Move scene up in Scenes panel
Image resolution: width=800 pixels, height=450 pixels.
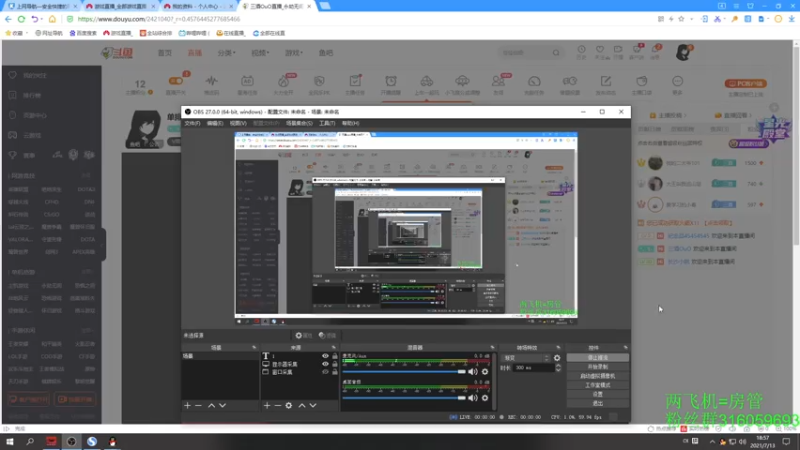211,406
